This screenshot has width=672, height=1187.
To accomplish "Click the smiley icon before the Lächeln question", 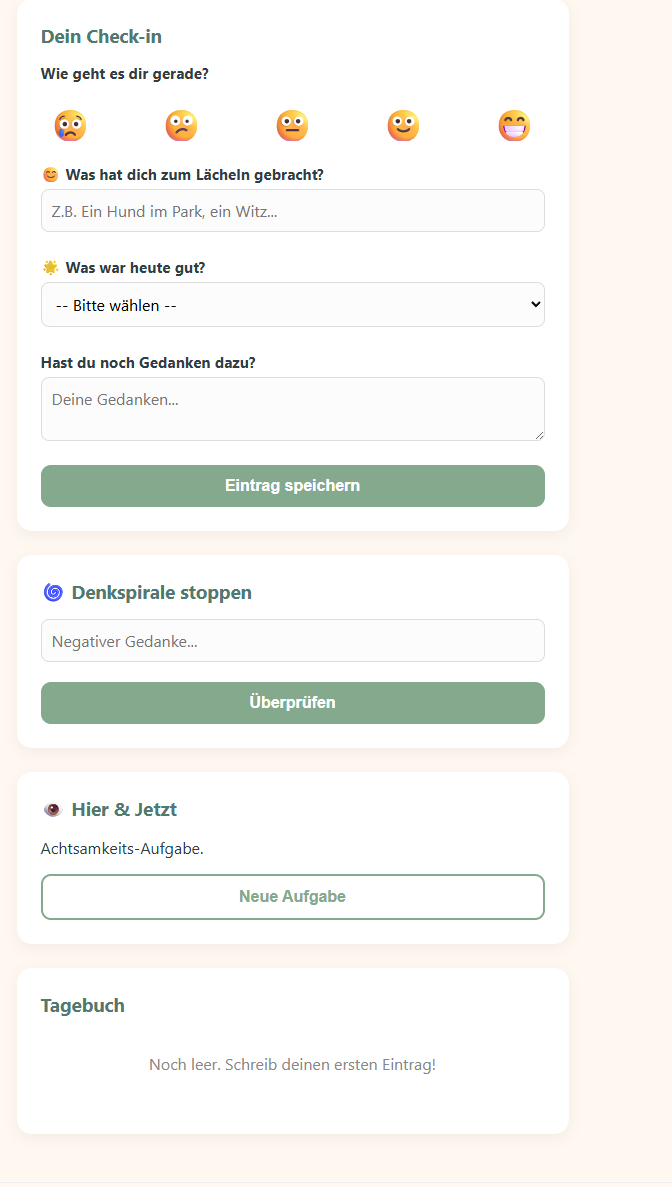I will point(48,173).
